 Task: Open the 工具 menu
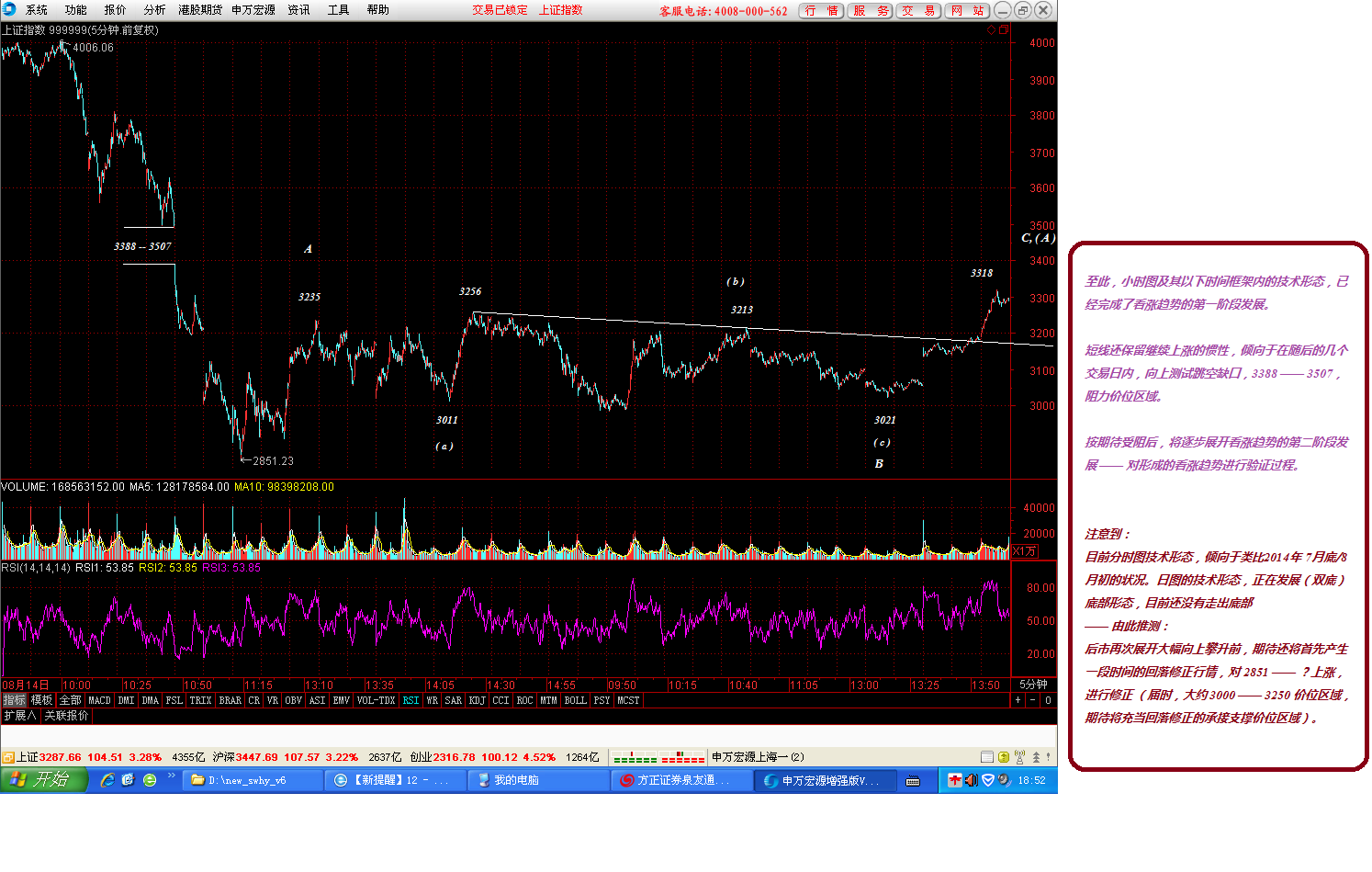tap(338, 10)
